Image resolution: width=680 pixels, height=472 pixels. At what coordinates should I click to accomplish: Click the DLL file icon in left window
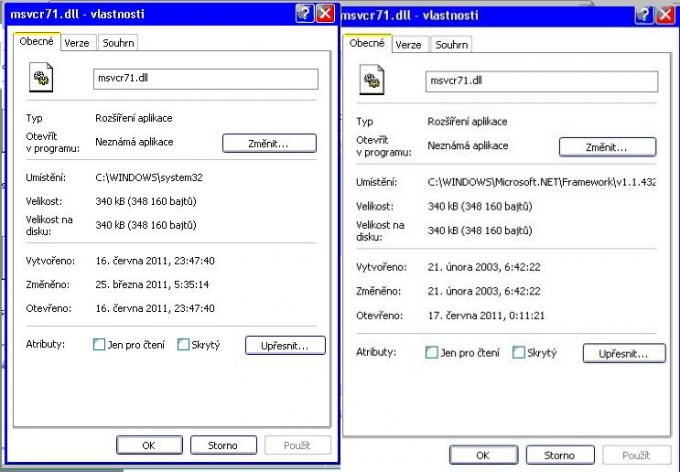tap(41, 78)
